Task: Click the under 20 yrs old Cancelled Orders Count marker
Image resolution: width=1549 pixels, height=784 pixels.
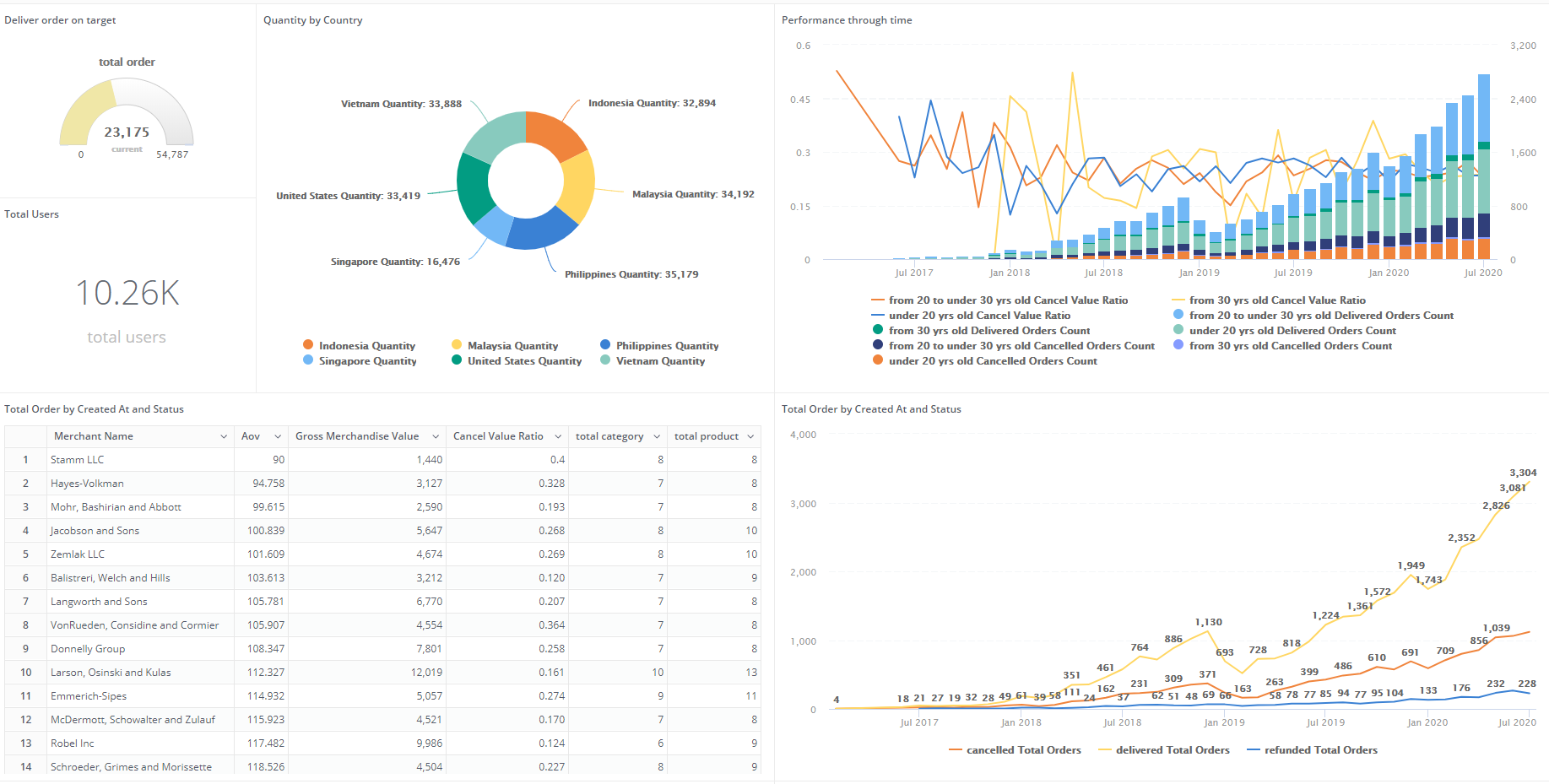Action: coord(878,360)
